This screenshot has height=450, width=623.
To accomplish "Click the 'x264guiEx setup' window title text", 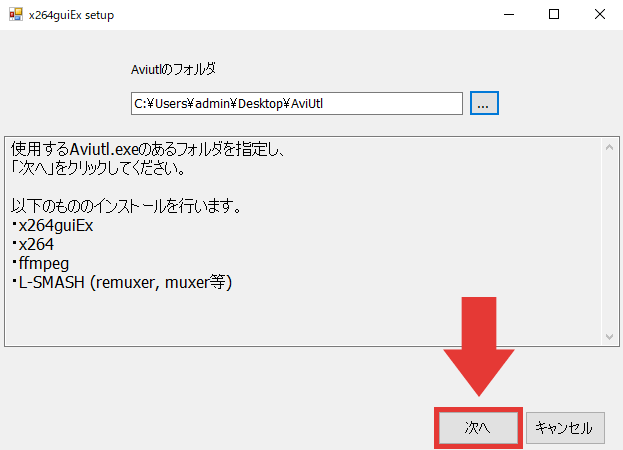I will pos(71,15).
